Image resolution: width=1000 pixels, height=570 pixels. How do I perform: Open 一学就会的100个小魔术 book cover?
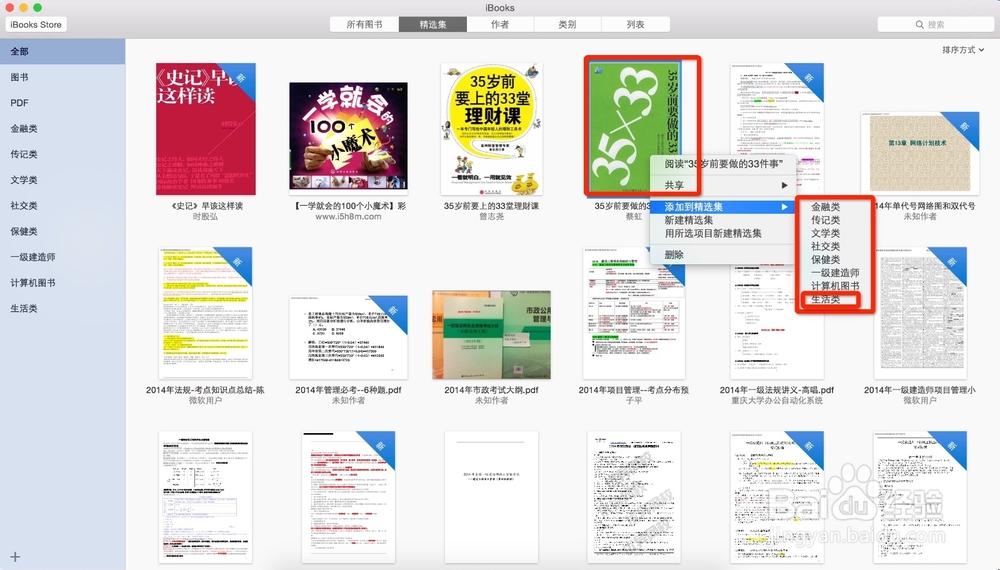click(348, 136)
